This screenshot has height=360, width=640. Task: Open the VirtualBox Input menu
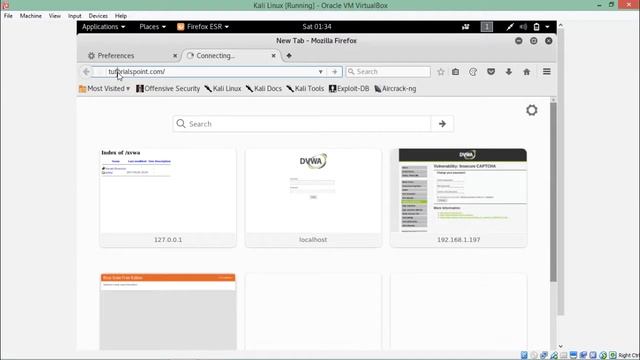[75, 16]
